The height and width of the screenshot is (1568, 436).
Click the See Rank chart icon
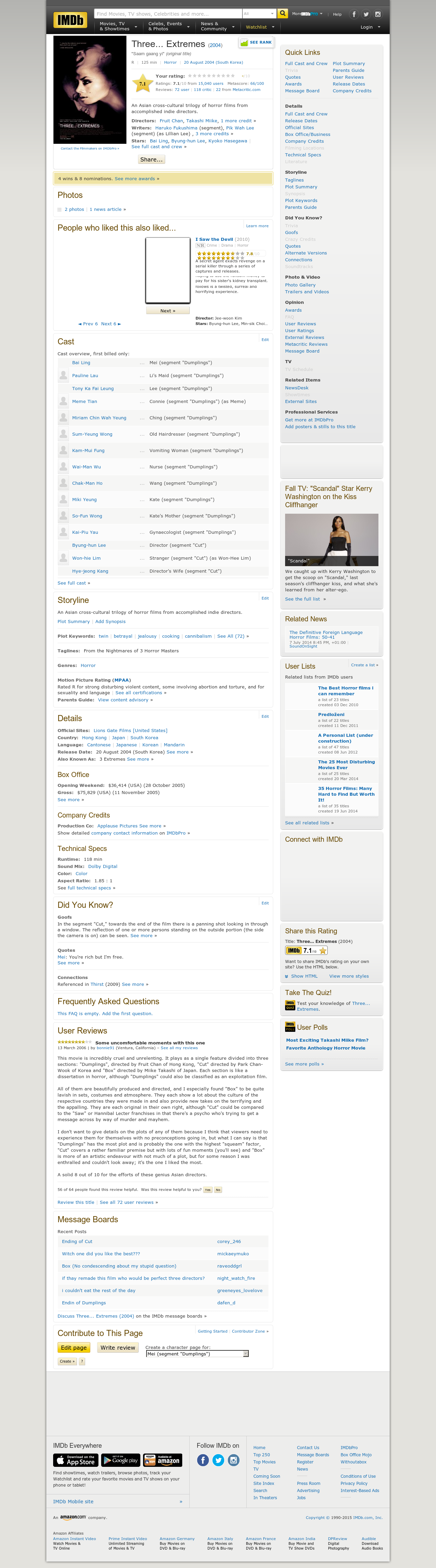[x=244, y=43]
